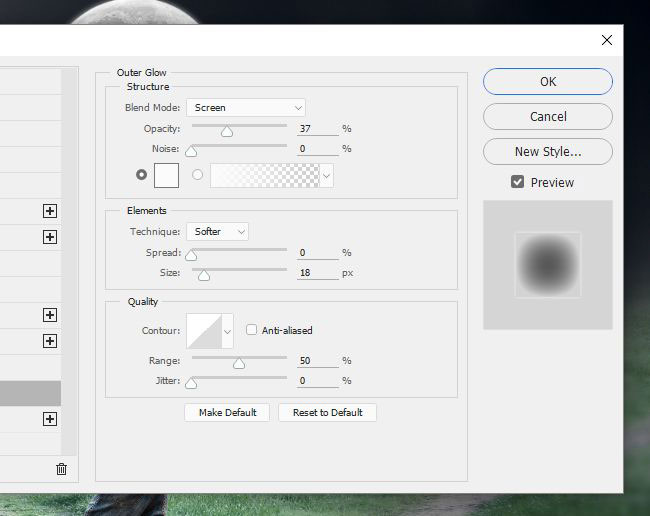
Task: Enable the Anti-aliased checkbox
Action: click(251, 330)
